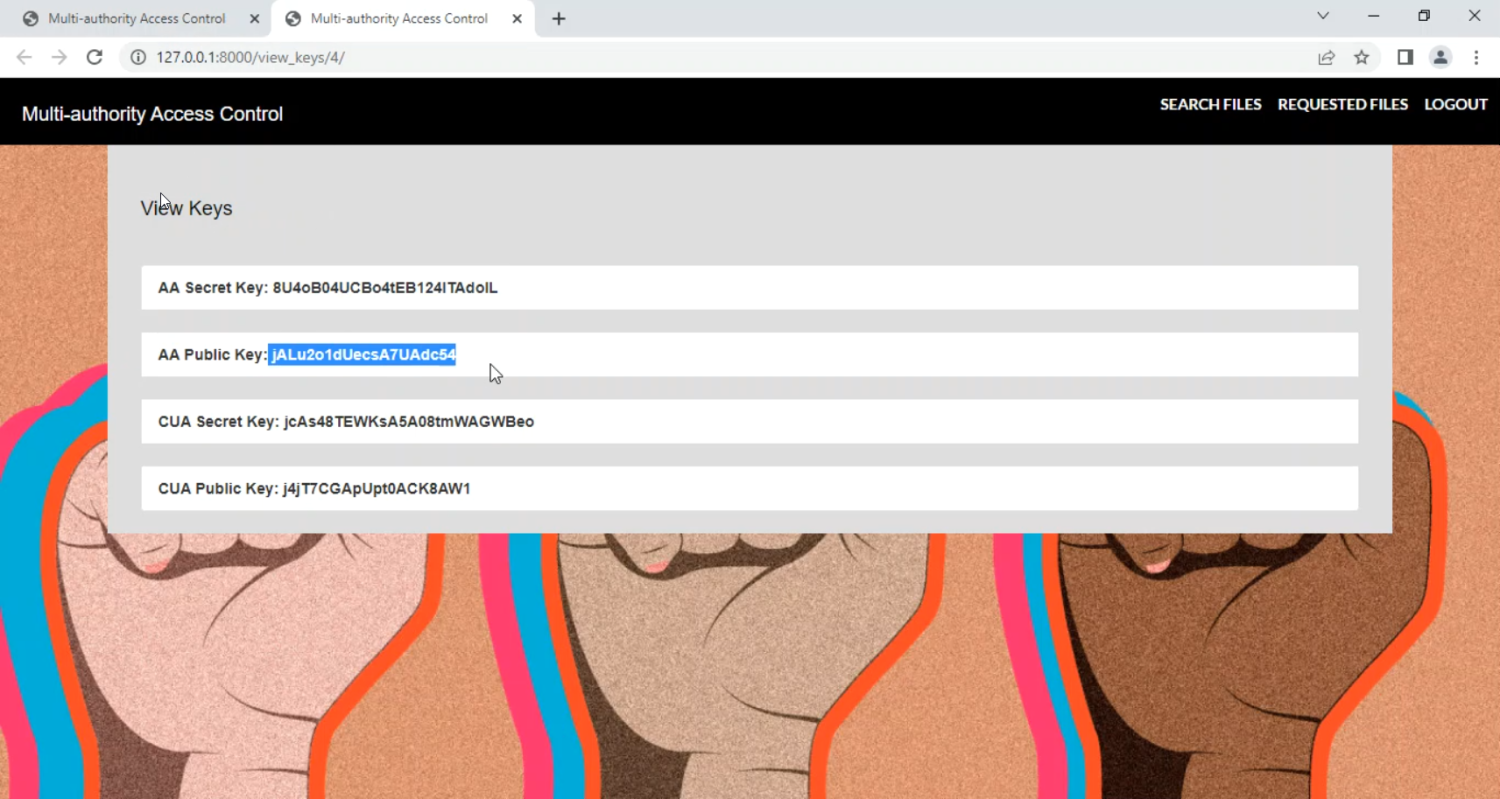Open the Chrome profile avatar
Viewport: 1500px width, 799px height.
pos(1440,57)
